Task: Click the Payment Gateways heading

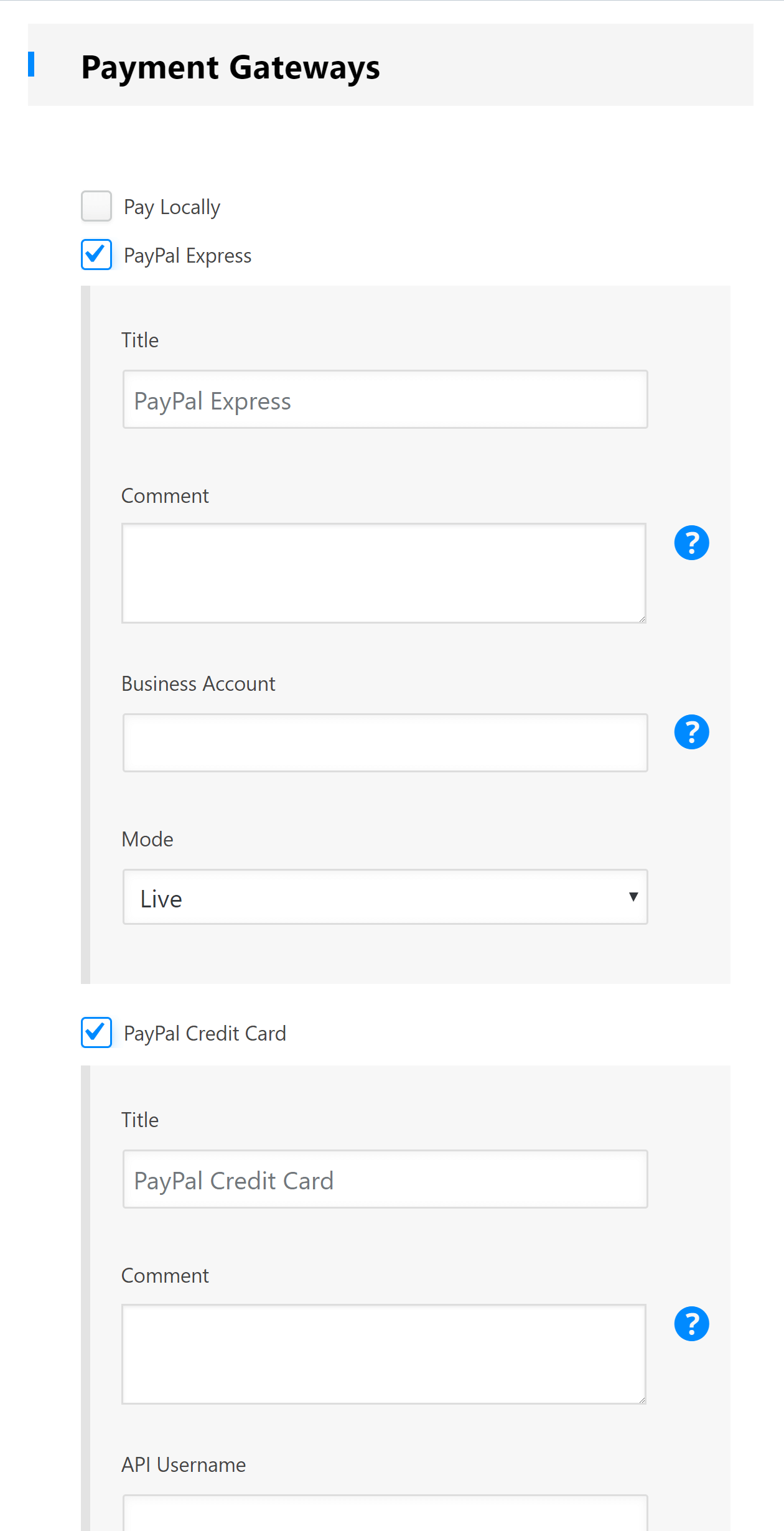Action: (x=230, y=67)
